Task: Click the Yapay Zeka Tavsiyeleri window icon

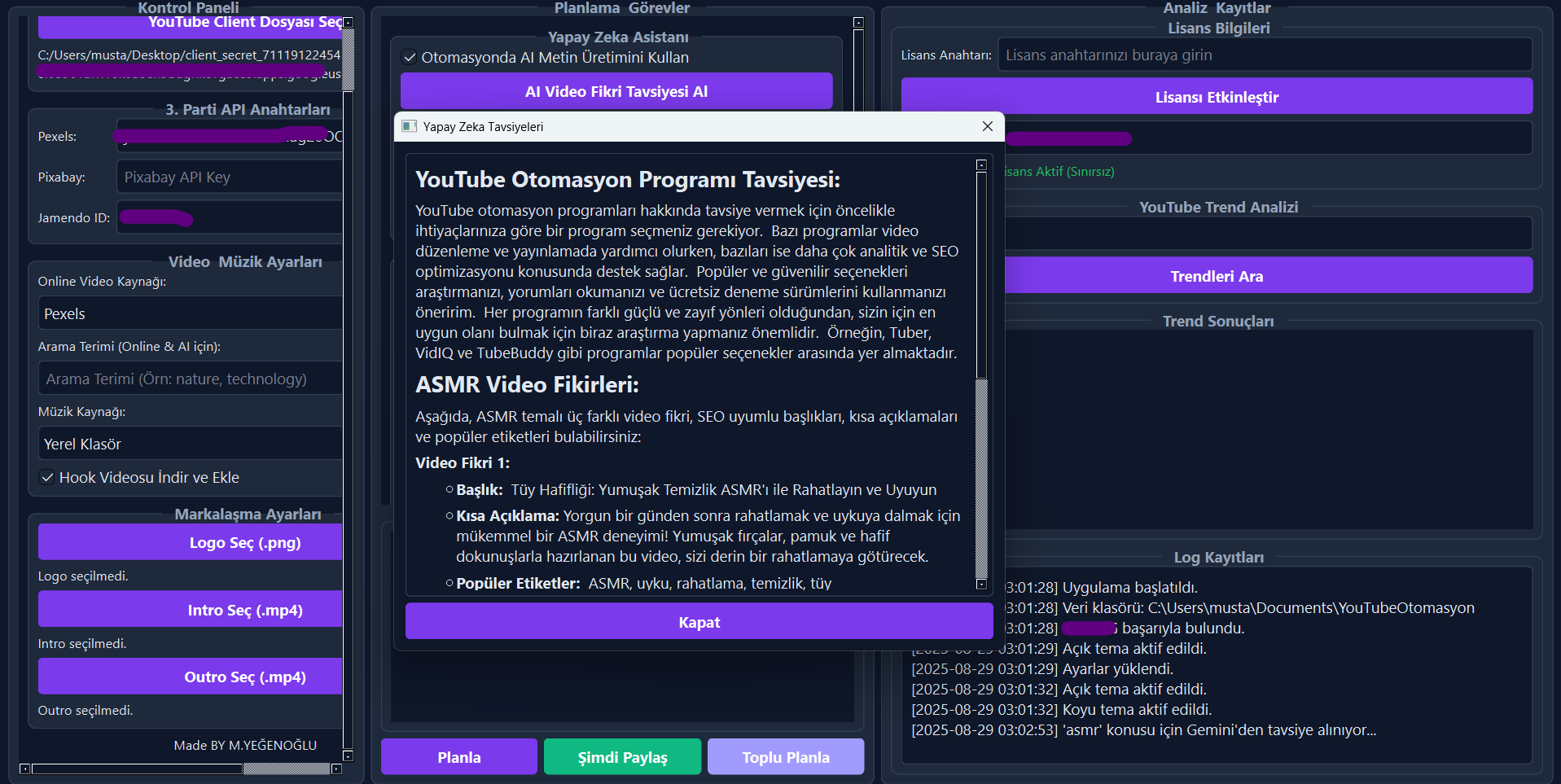Action: pyautogui.click(x=410, y=126)
